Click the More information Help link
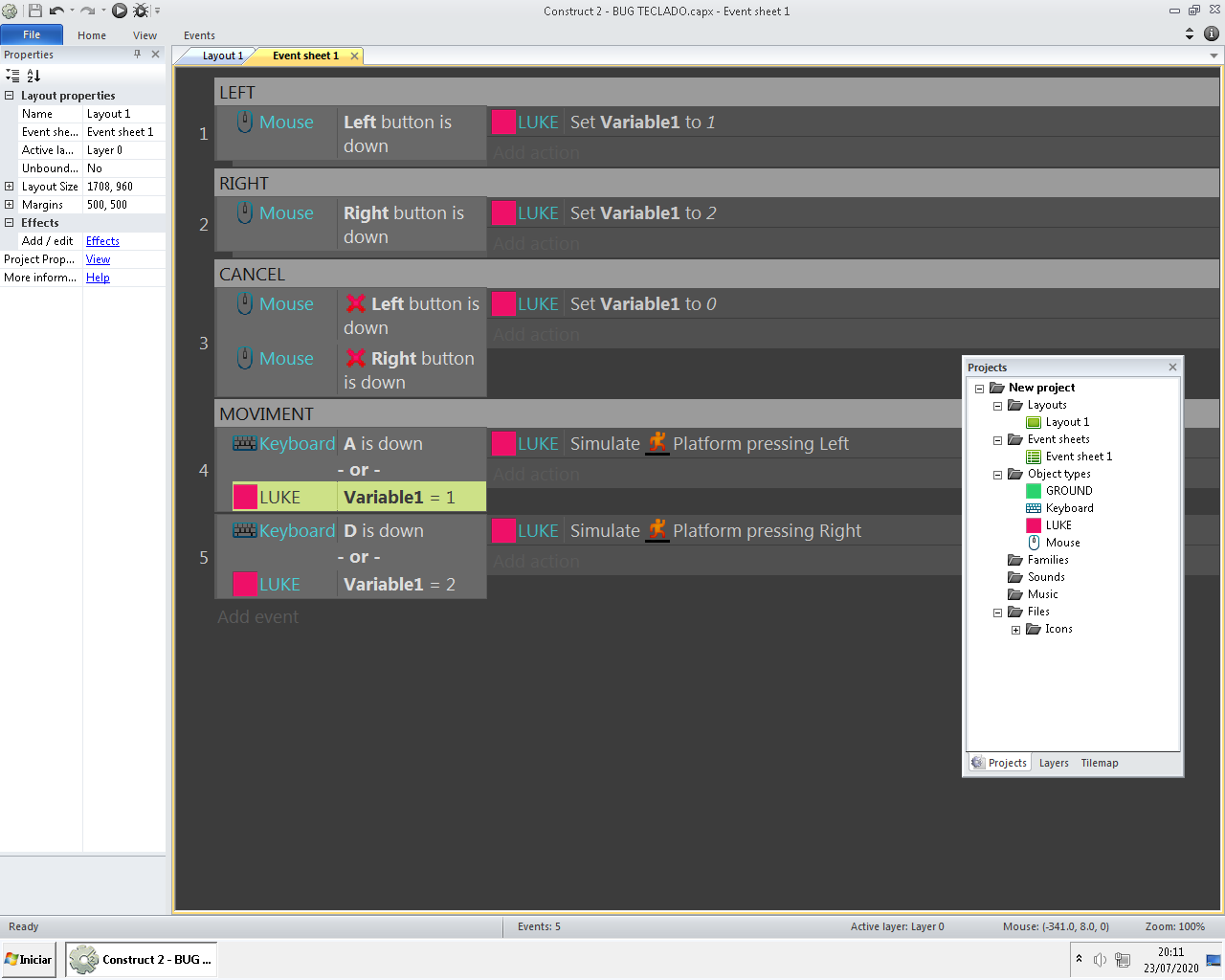 tap(98, 278)
